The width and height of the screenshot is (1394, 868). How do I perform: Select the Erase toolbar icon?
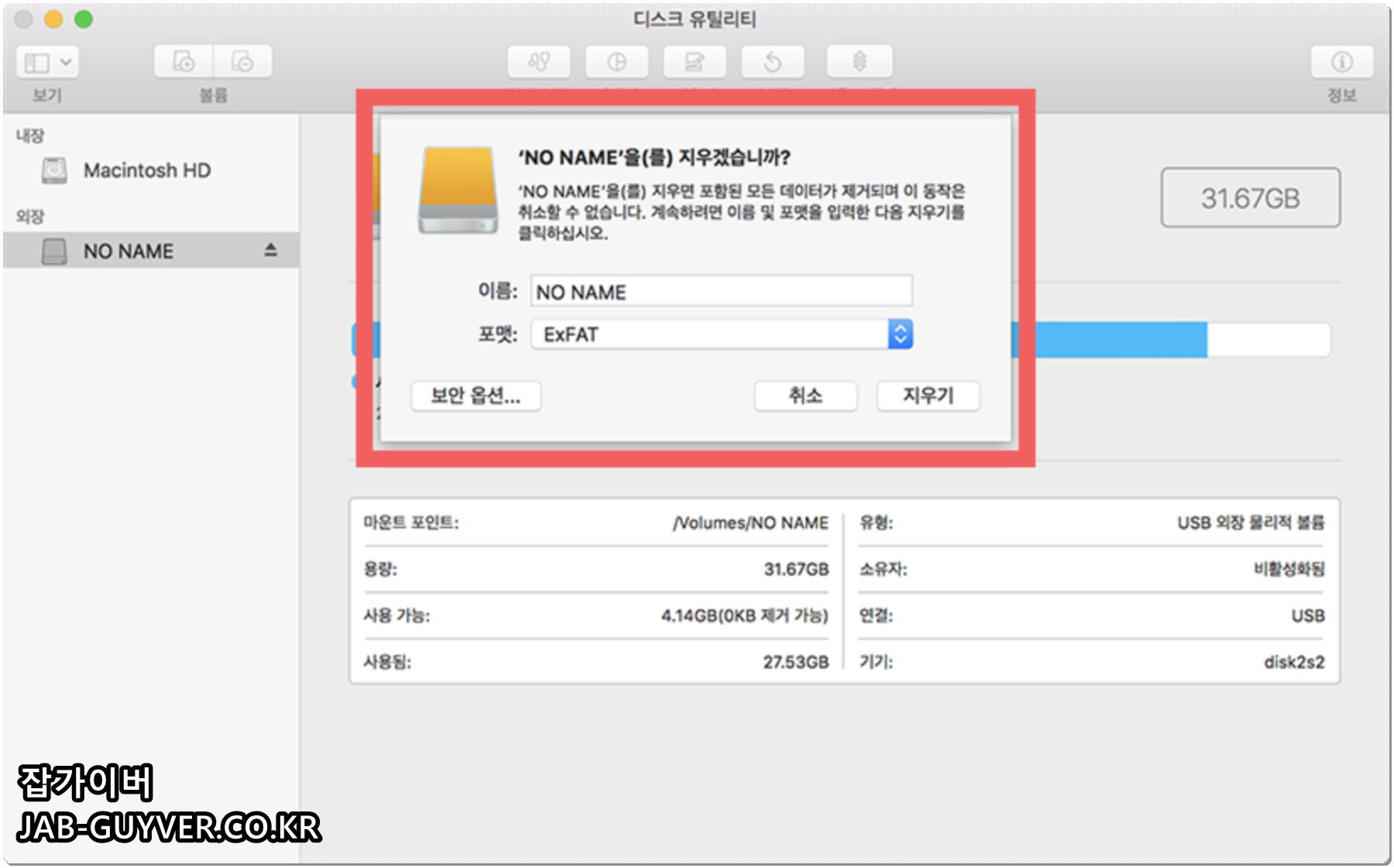[695, 62]
